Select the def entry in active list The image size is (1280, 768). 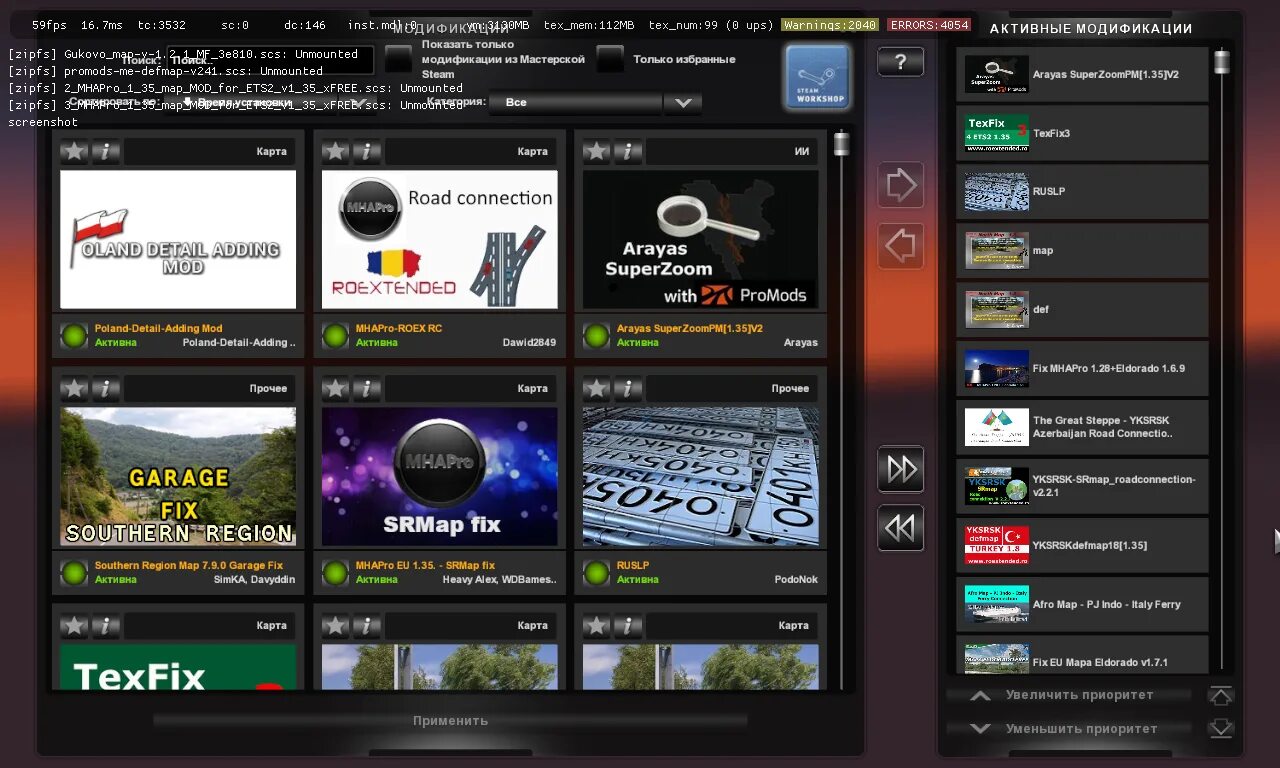[x=1082, y=310]
